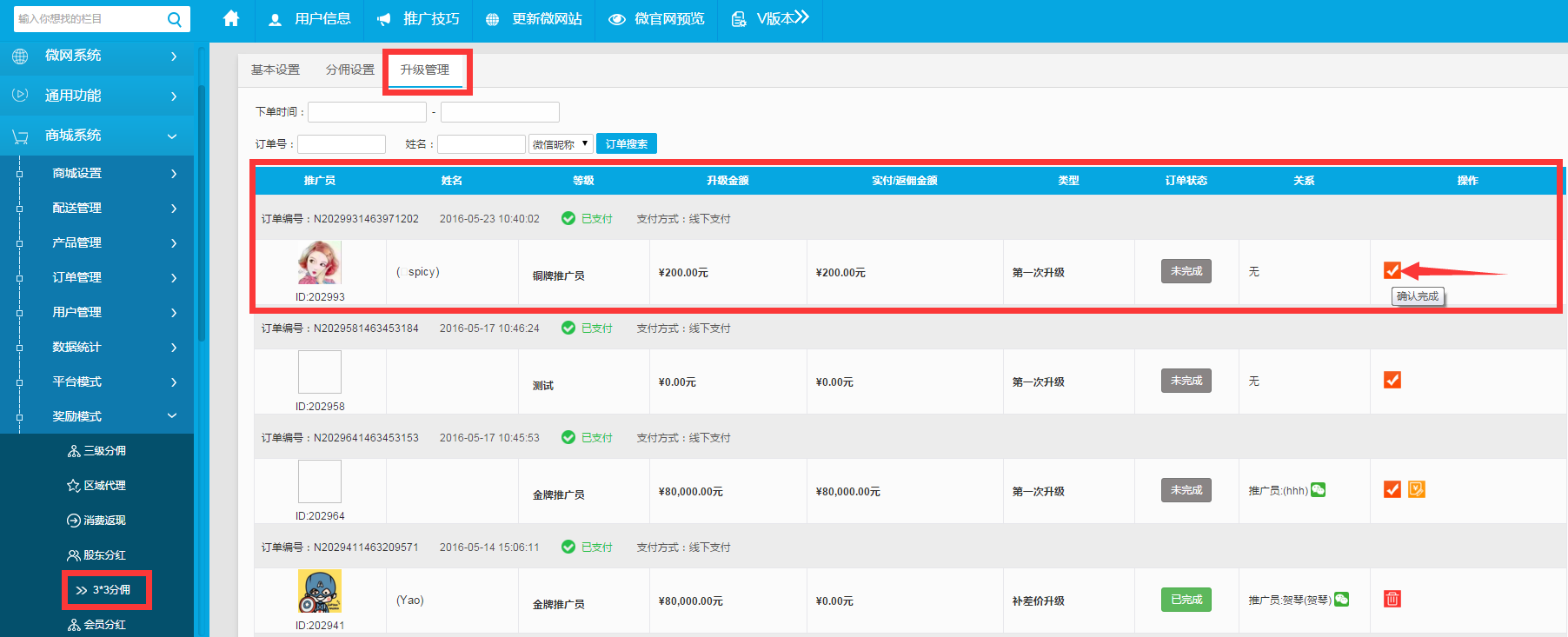
Task: Click avatar thumbnail of ID:202941
Action: [x=320, y=591]
